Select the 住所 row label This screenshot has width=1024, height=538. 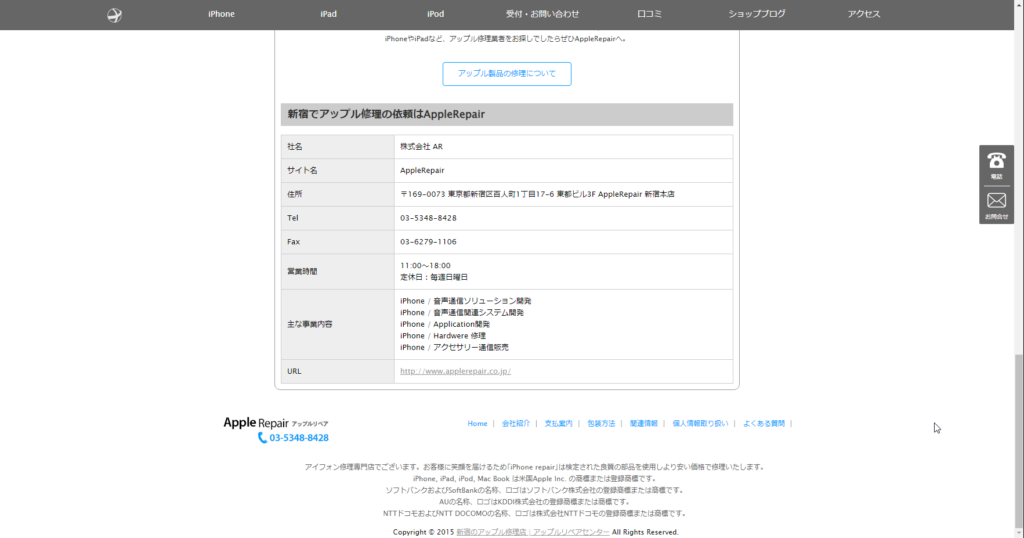(295, 194)
